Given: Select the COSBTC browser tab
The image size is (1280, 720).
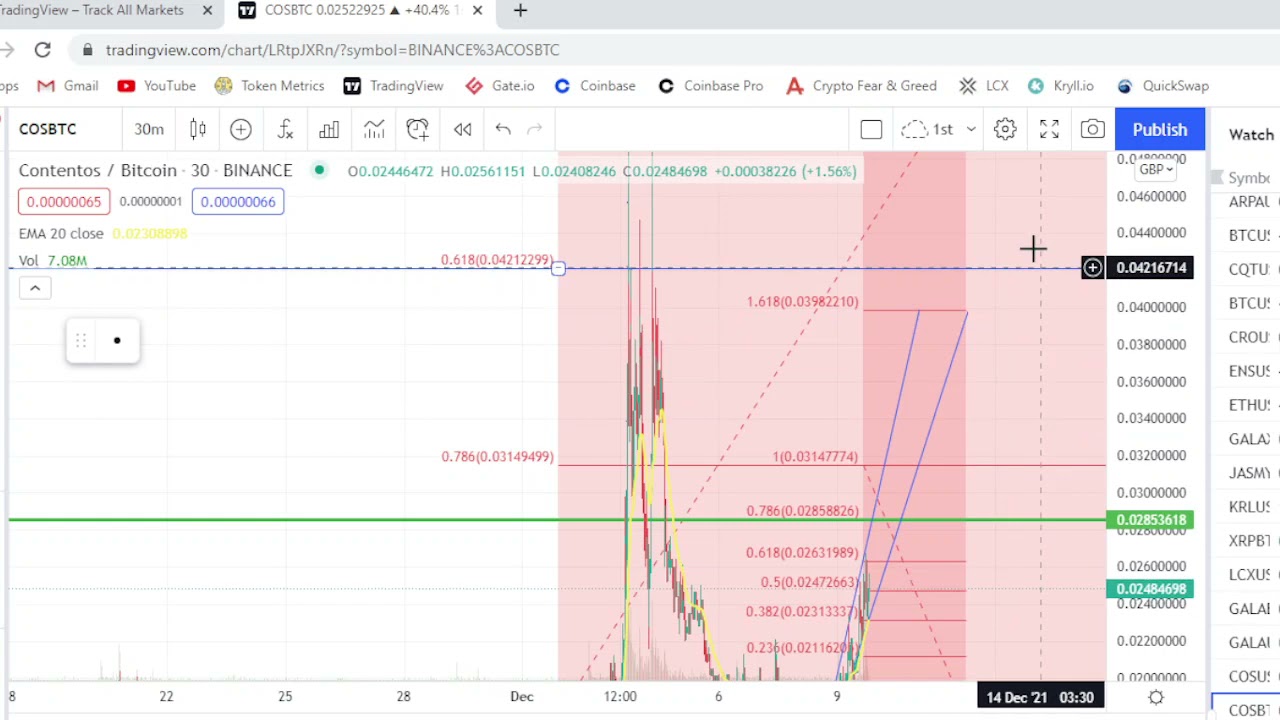Looking at the screenshot, I should (x=360, y=10).
